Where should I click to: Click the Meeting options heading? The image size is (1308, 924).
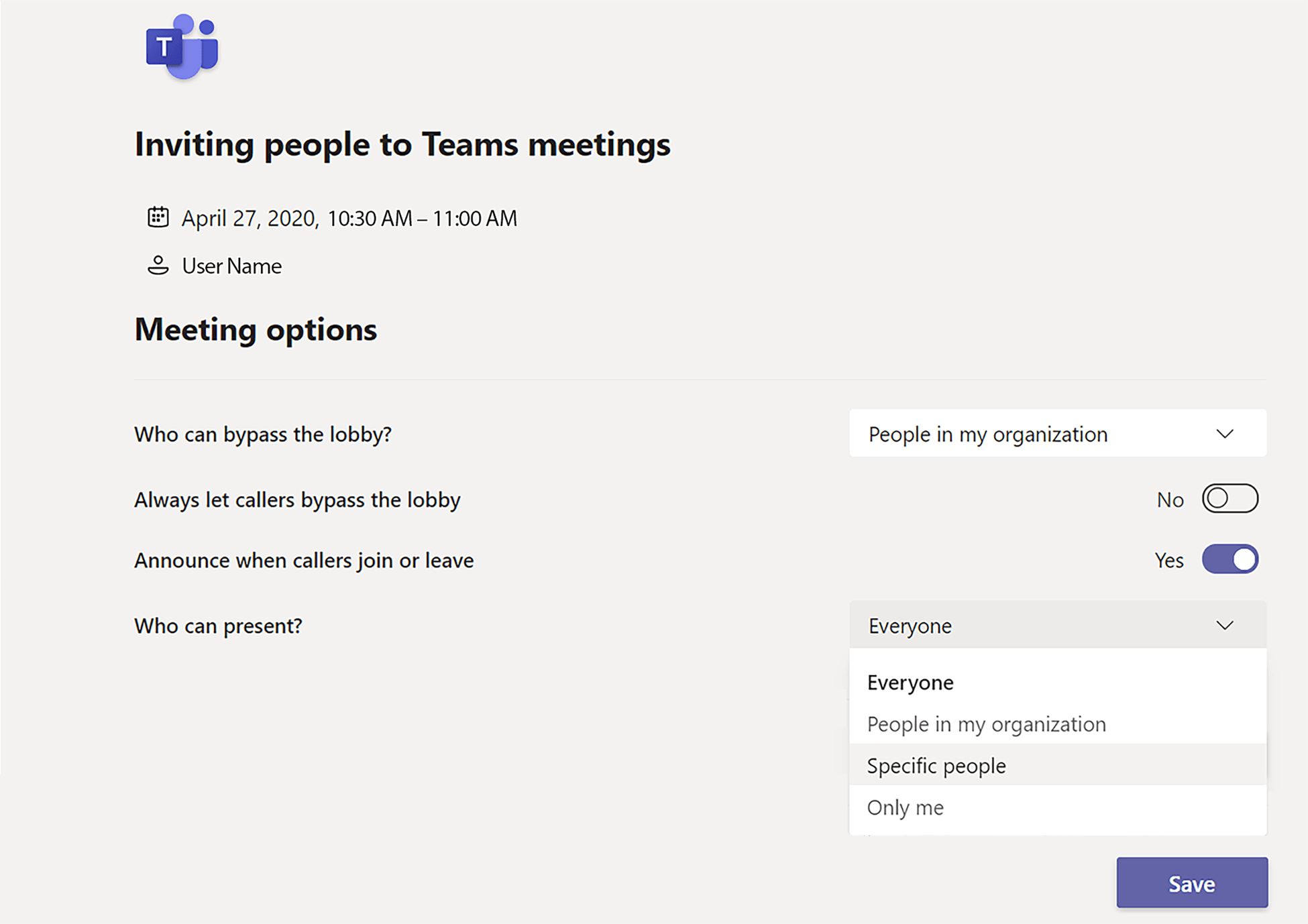point(255,329)
